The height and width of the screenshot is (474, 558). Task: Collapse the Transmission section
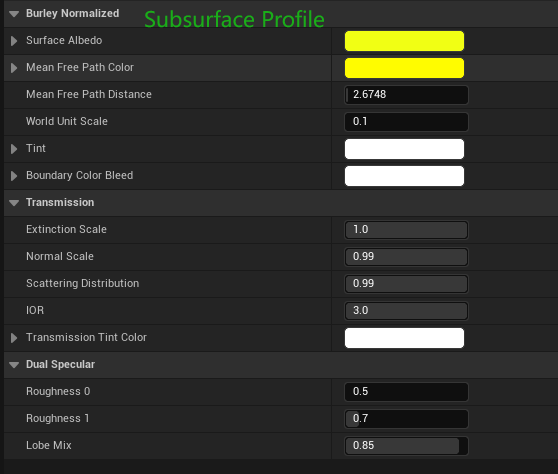[14, 203]
